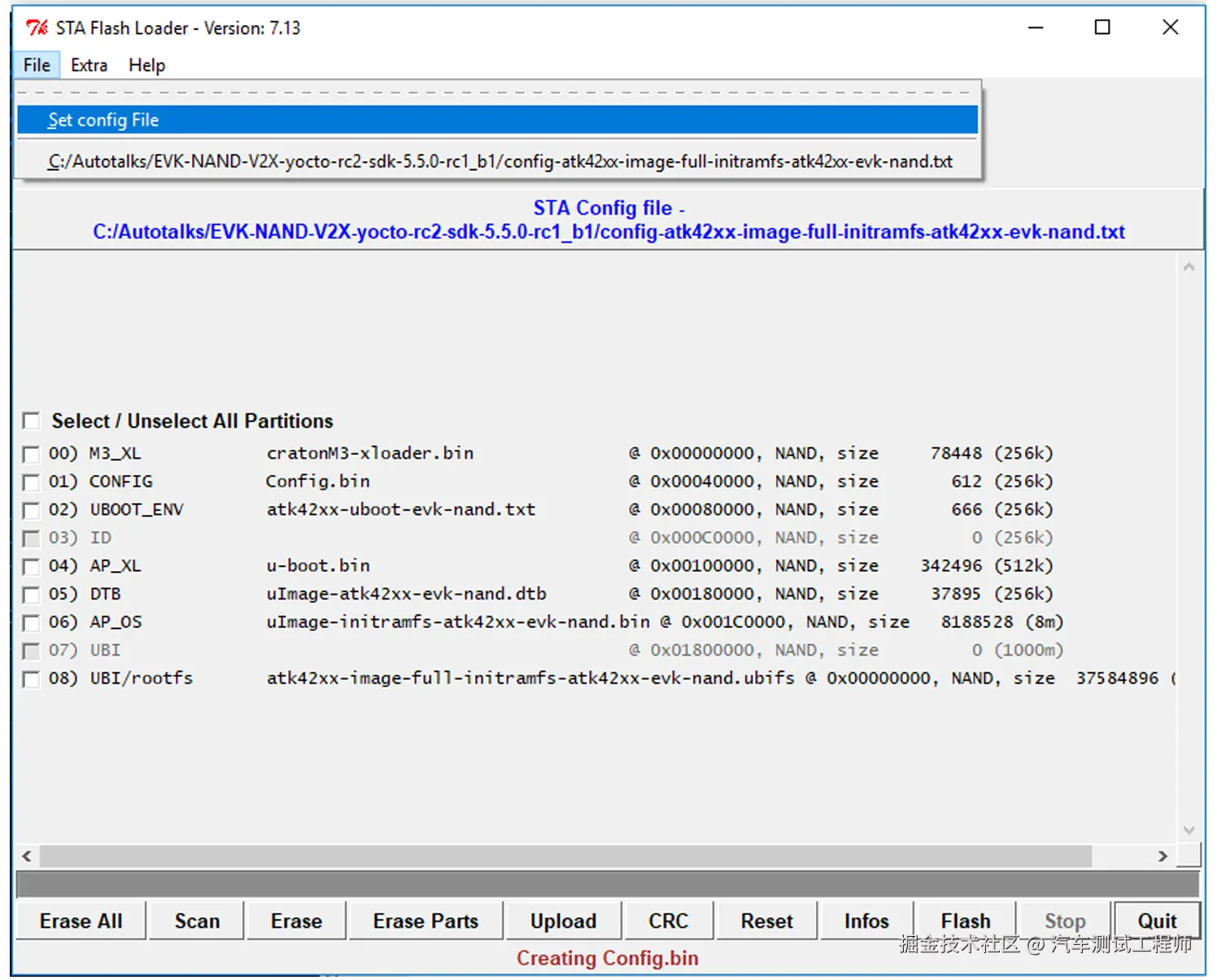Click the STA Flash Loader app icon

(x=37, y=28)
